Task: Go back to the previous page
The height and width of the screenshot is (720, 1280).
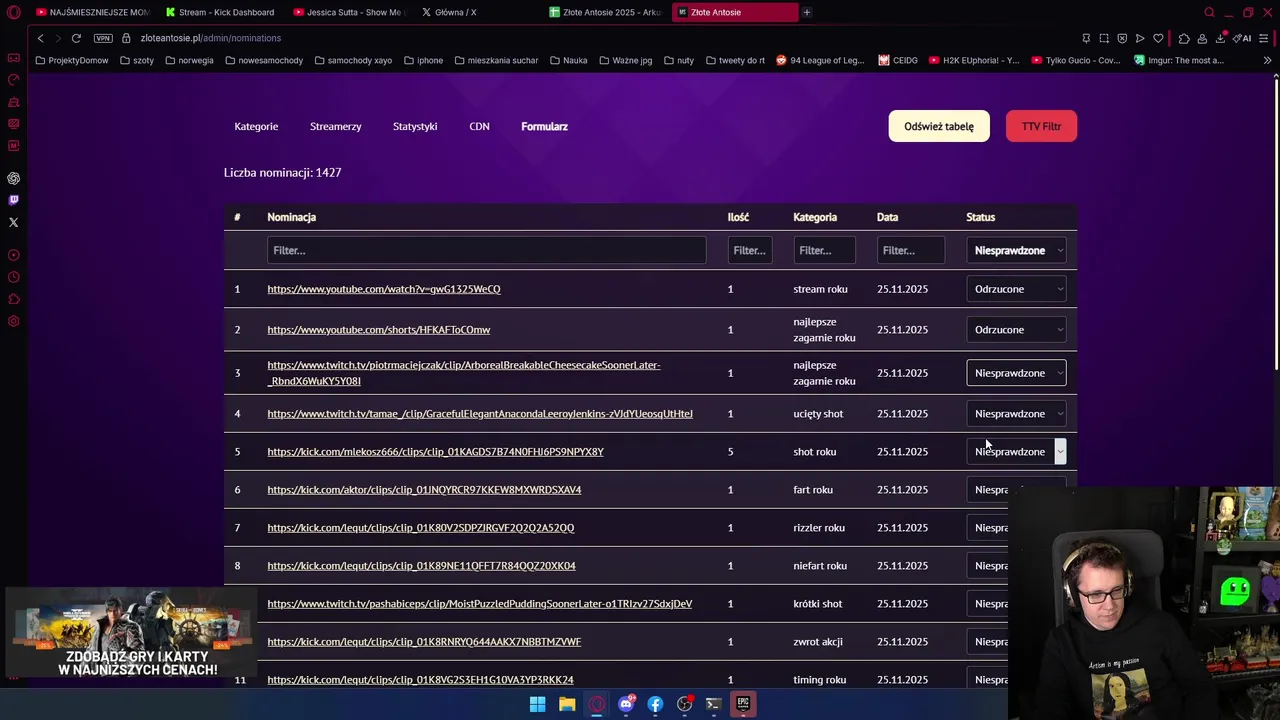Action: [41, 38]
